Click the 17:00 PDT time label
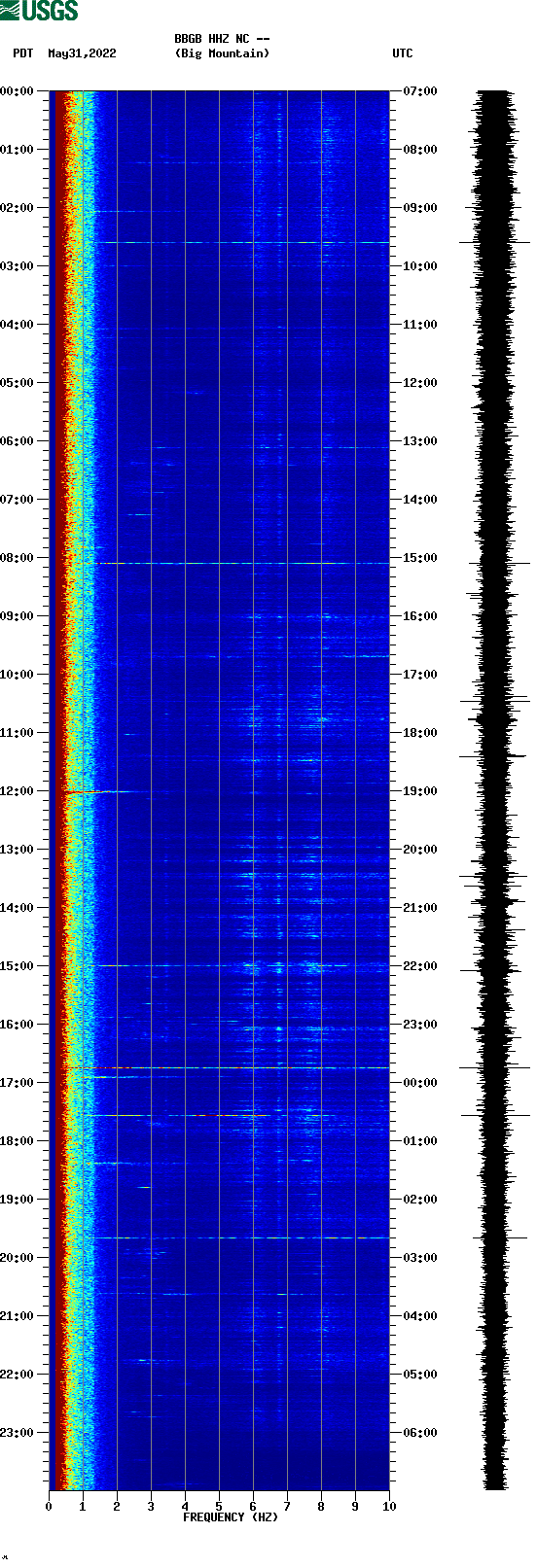The height and width of the screenshot is (1568, 537). tap(18, 1083)
